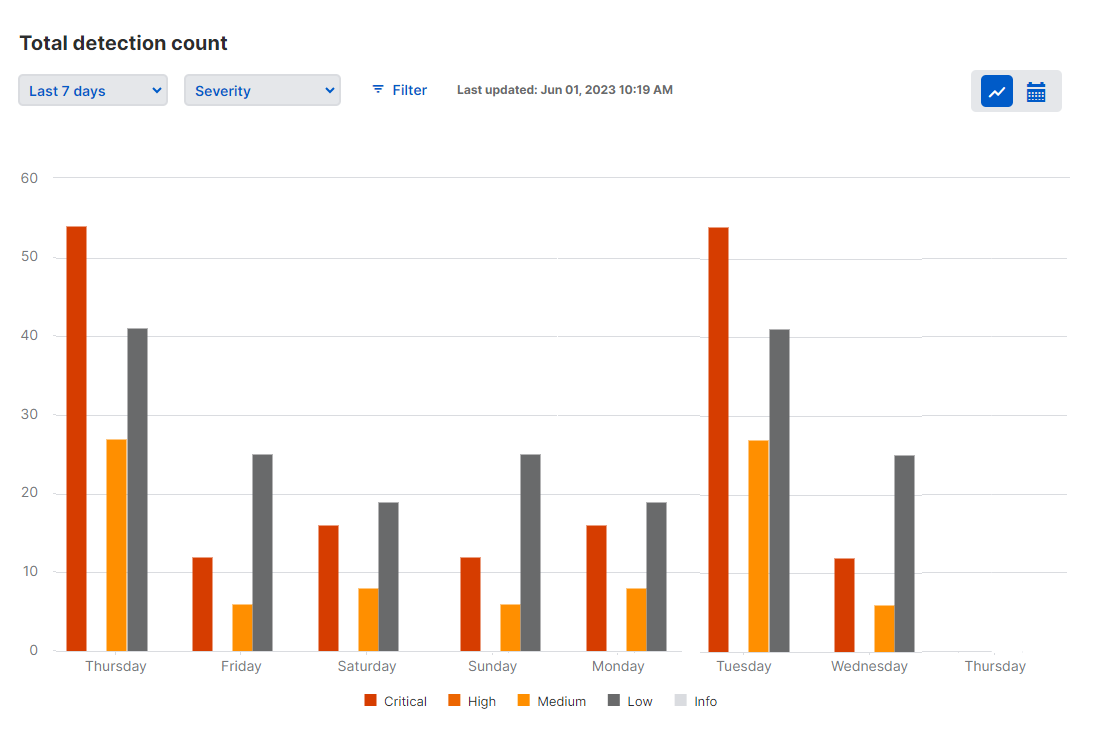Switch to the line chart view icon
The height and width of the screenshot is (736, 1108).
996,91
